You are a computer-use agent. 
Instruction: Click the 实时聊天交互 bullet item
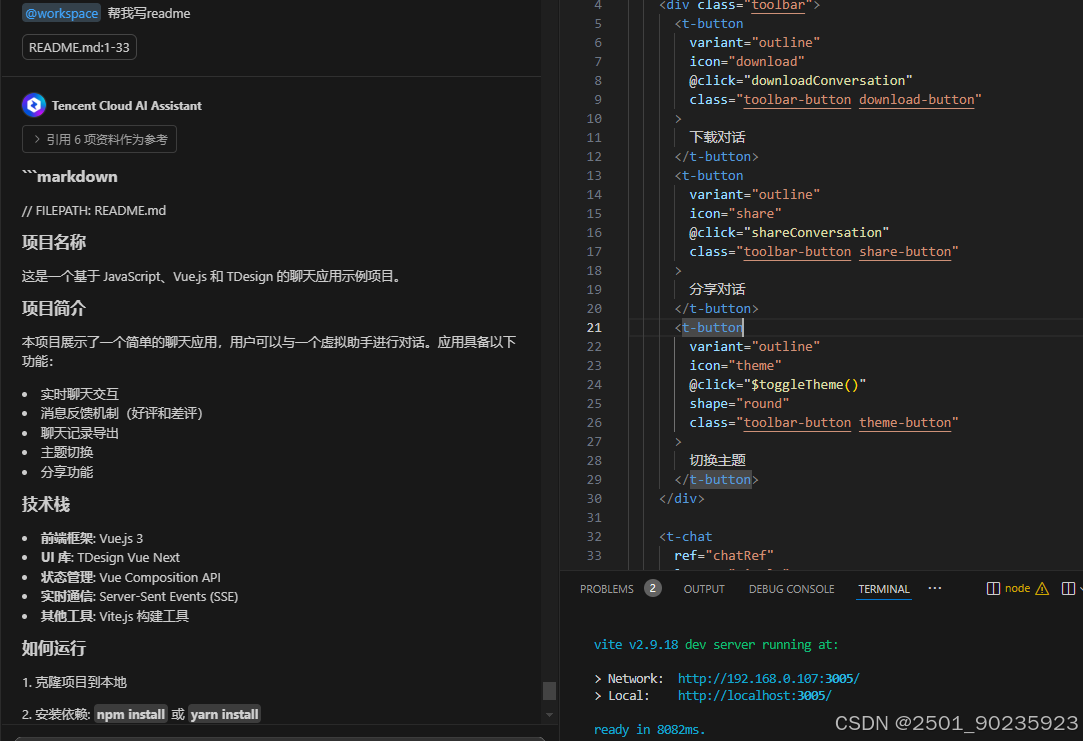click(79, 394)
